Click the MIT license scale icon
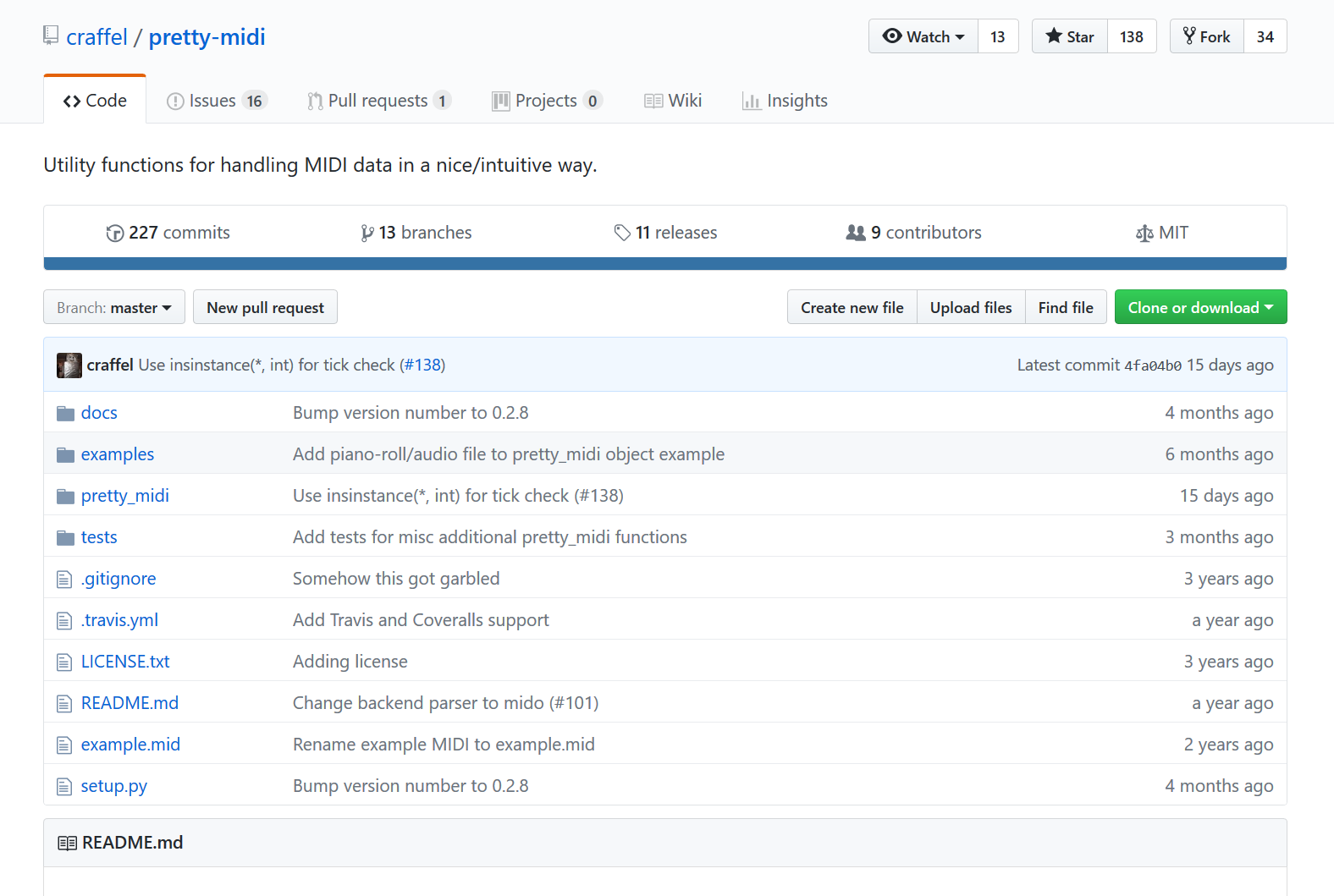This screenshot has width=1334, height=896. click(x=1144, y=233)
